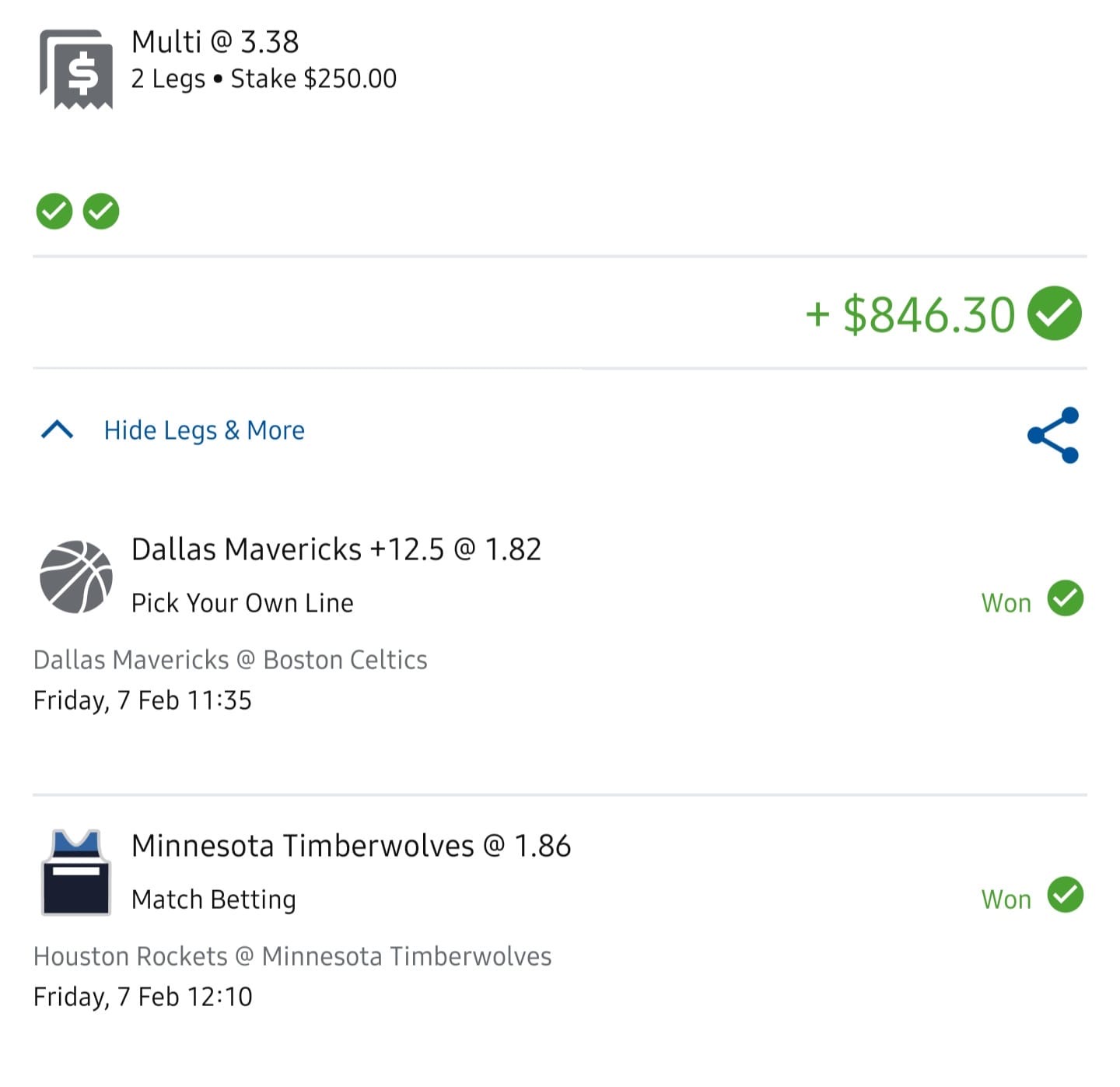Tap the large green checkmark beside $846.30
The width and height of the screenshot is (1120, 1087).
[1055, 314]
